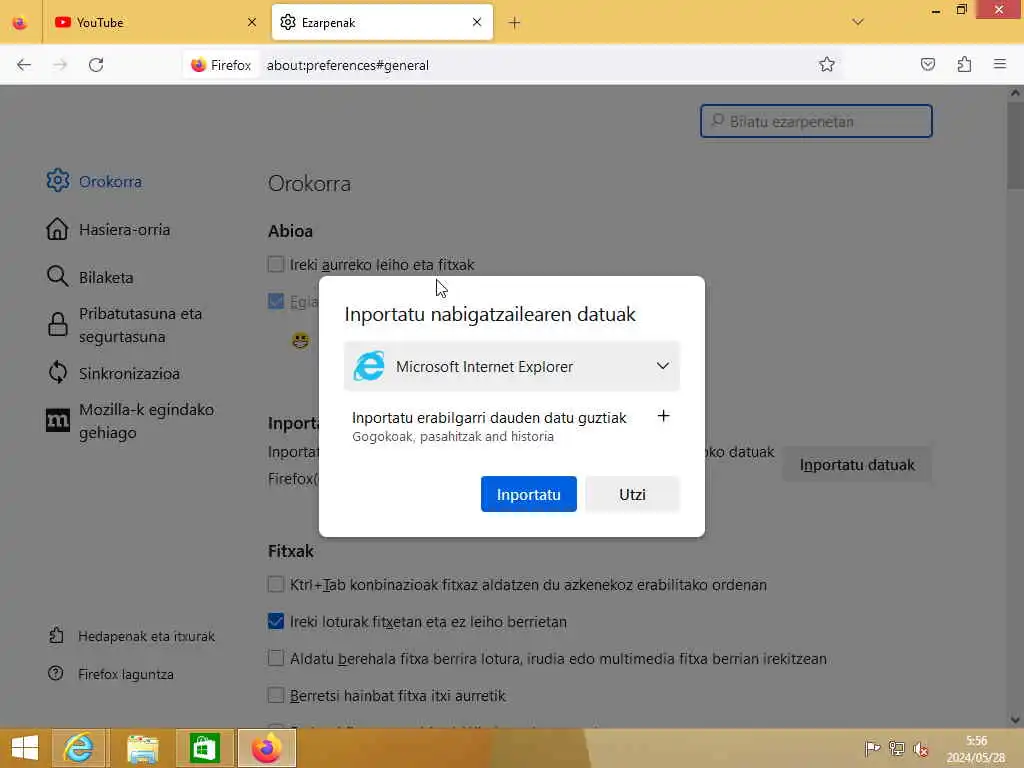Close the YouTube tab

click(x=252, y=23)
